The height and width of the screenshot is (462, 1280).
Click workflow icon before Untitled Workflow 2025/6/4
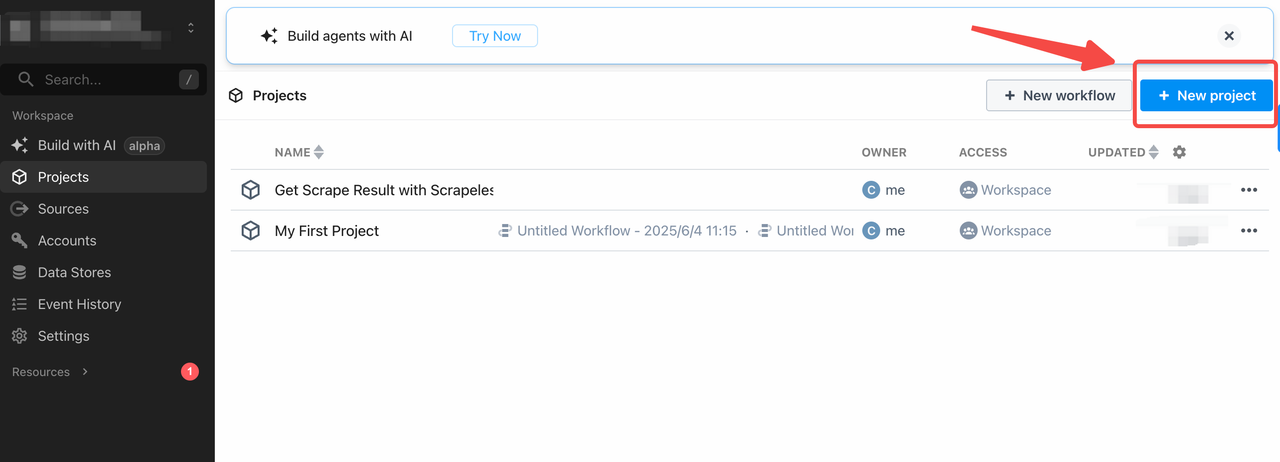coord(506,231)
